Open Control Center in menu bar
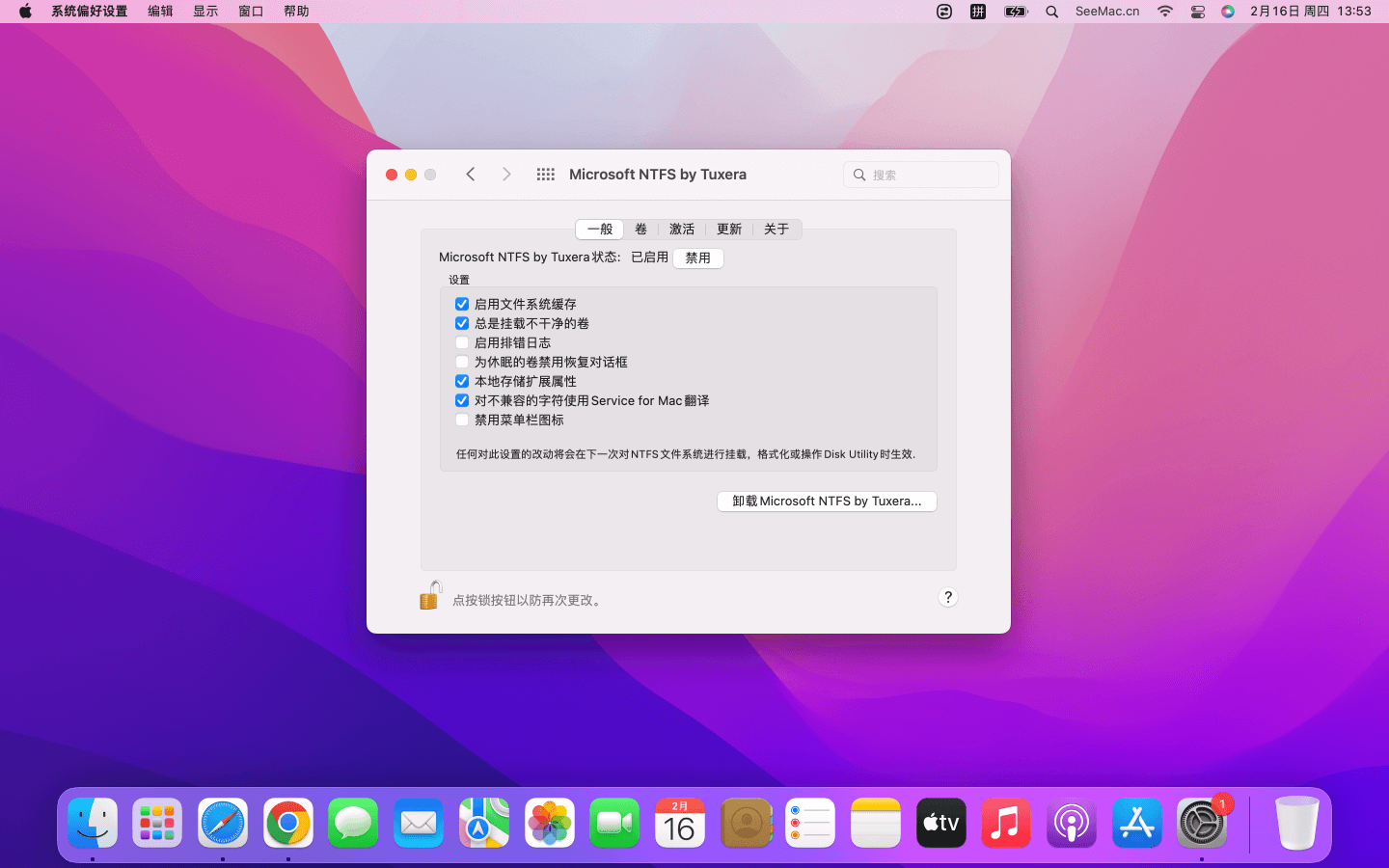 [1198, 12]
